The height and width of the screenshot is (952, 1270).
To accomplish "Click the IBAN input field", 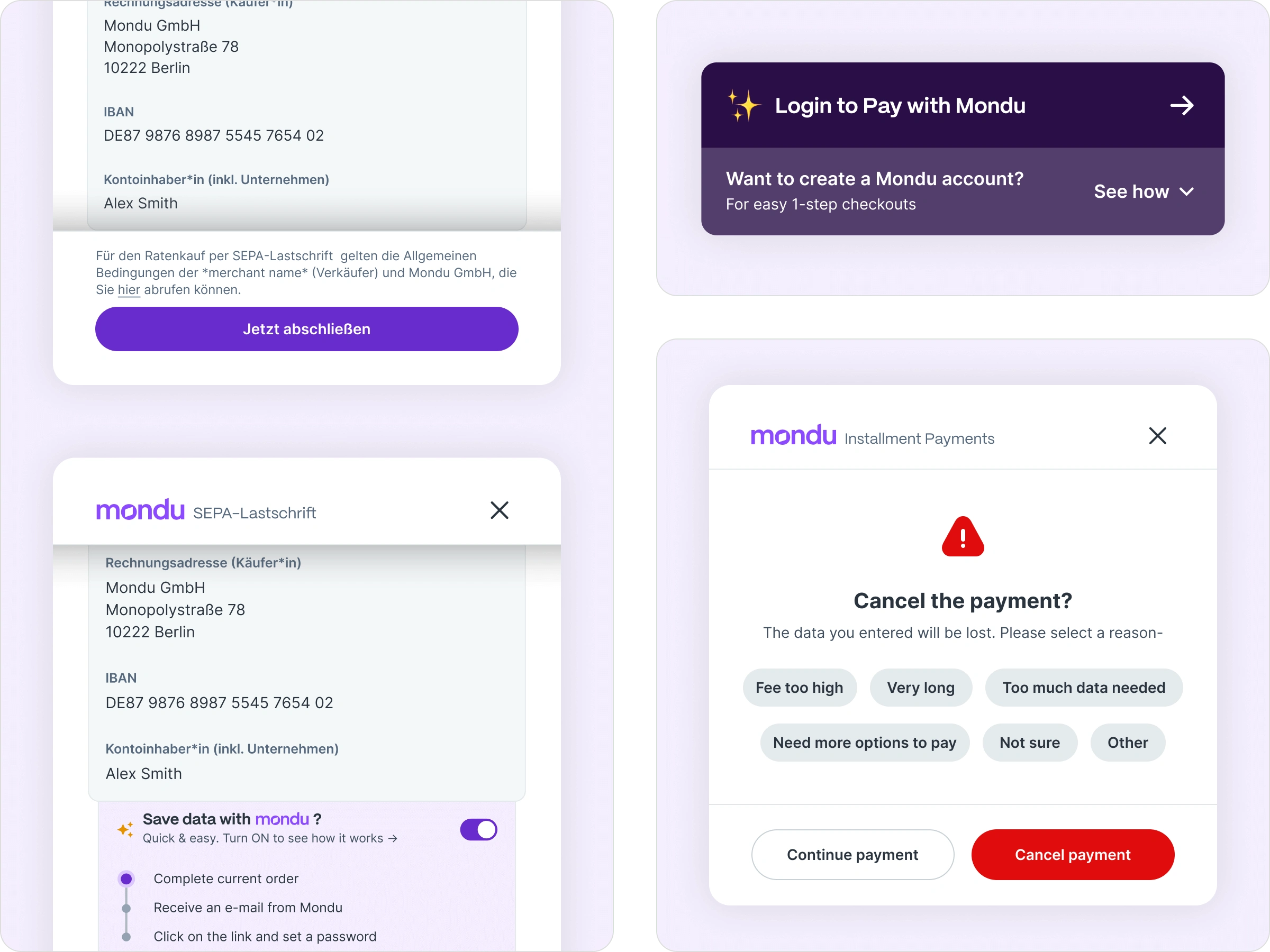I will [x=219, y=702].
